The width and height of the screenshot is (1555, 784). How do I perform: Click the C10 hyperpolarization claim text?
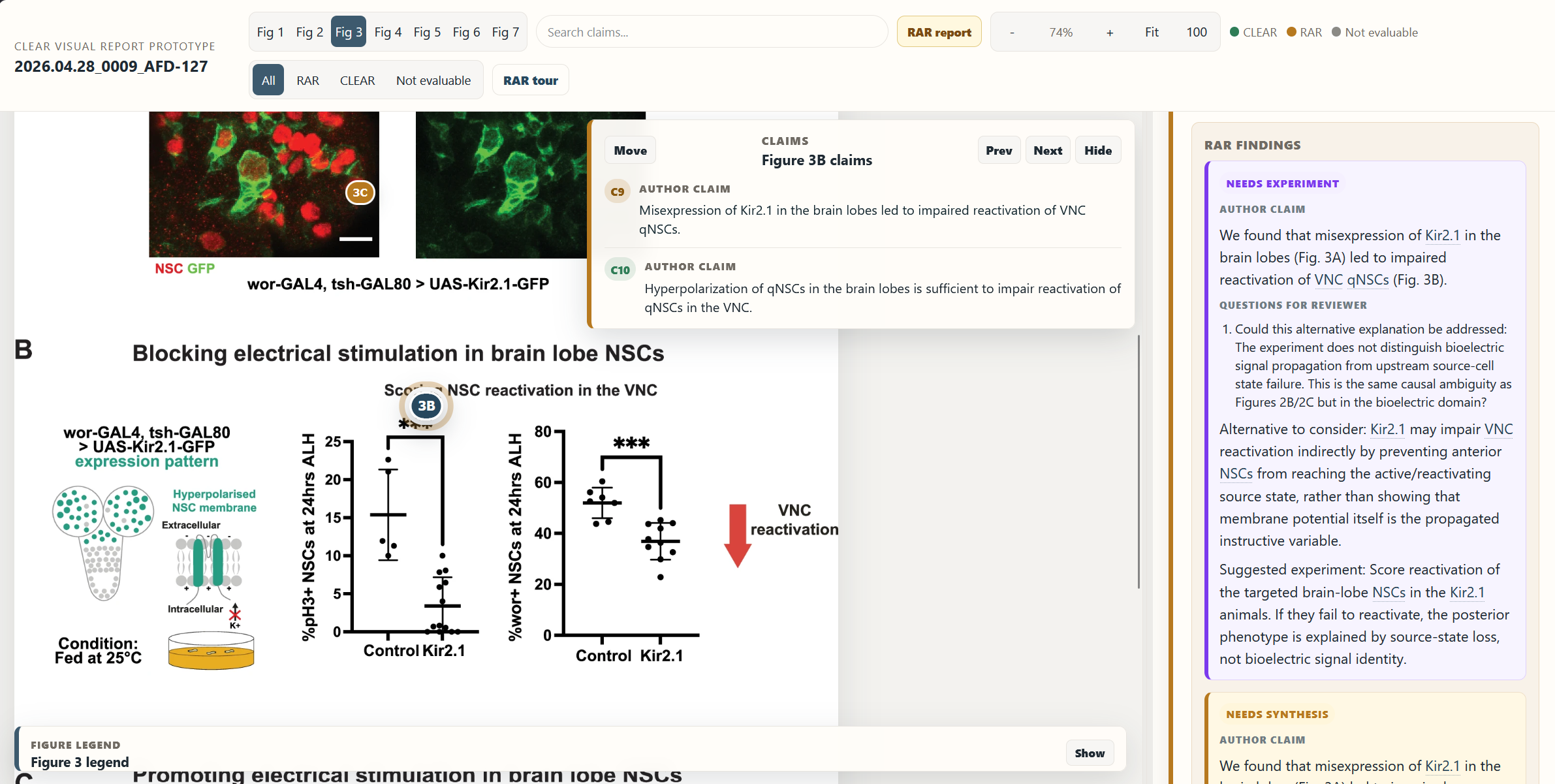pos(882,298)
